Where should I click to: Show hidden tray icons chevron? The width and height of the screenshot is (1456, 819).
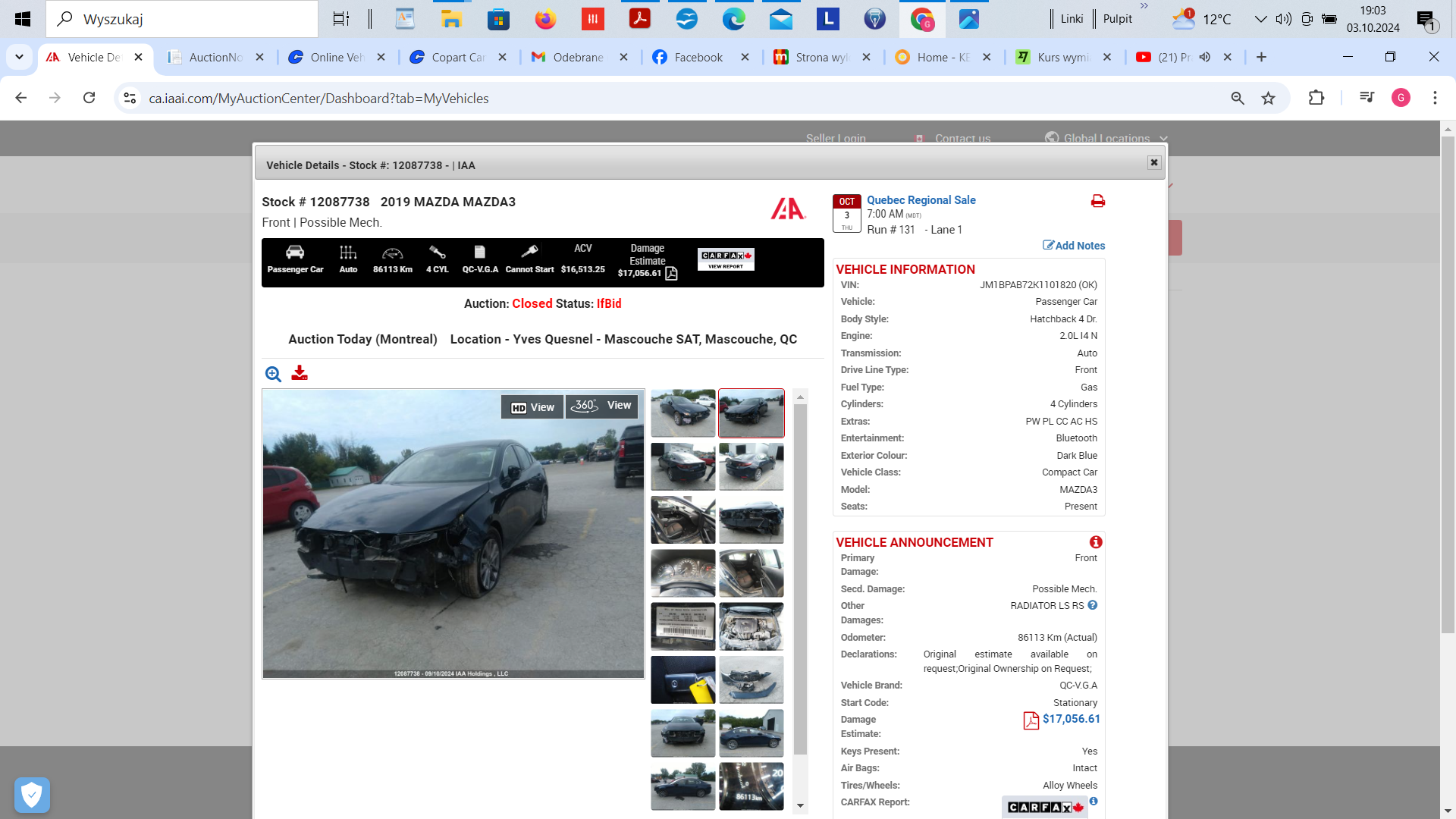[1260, 19]
